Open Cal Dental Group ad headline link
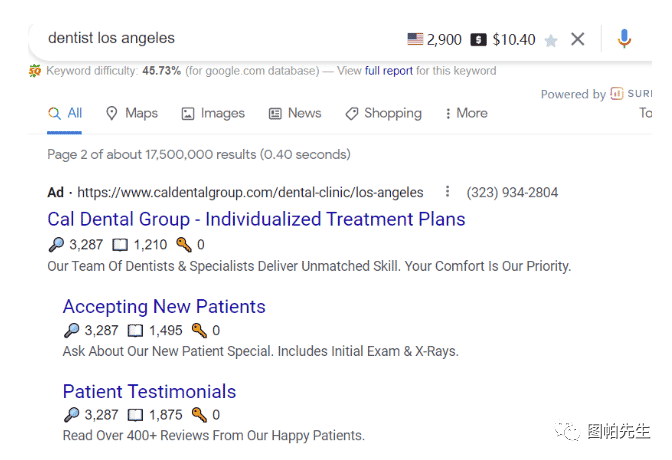The image size is (672, 460). tap(256, 219)
